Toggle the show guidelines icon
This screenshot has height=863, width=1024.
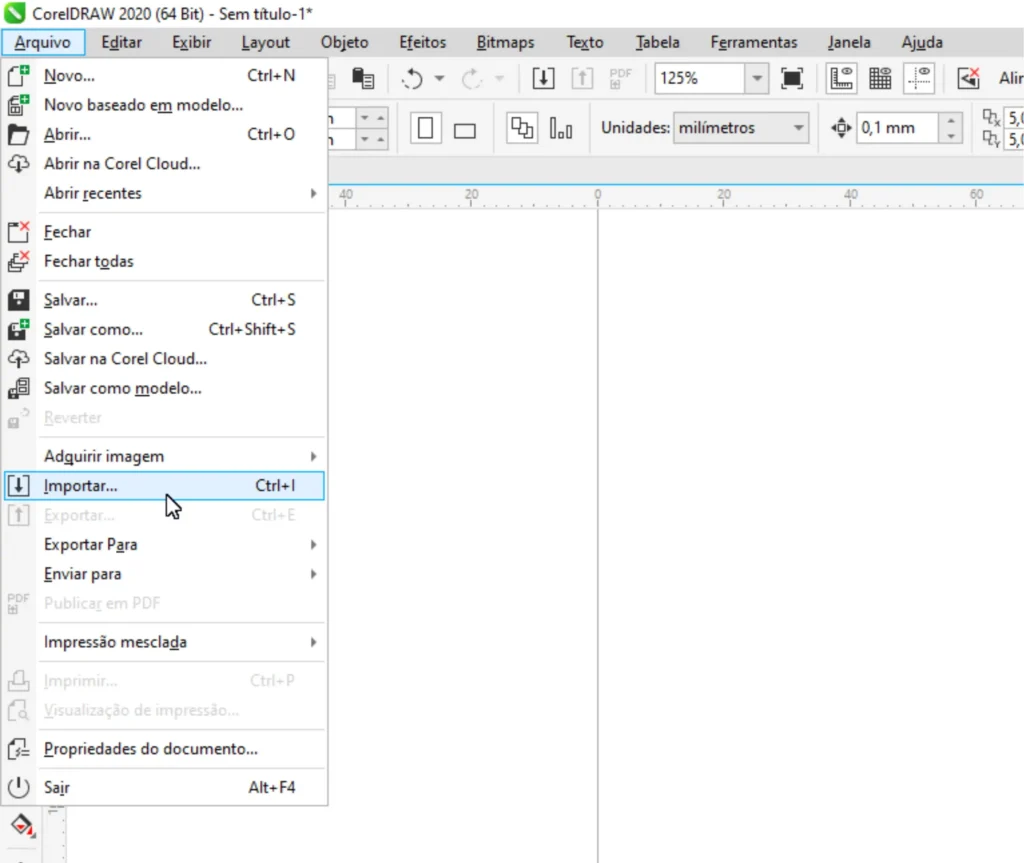tap(919, 78)
